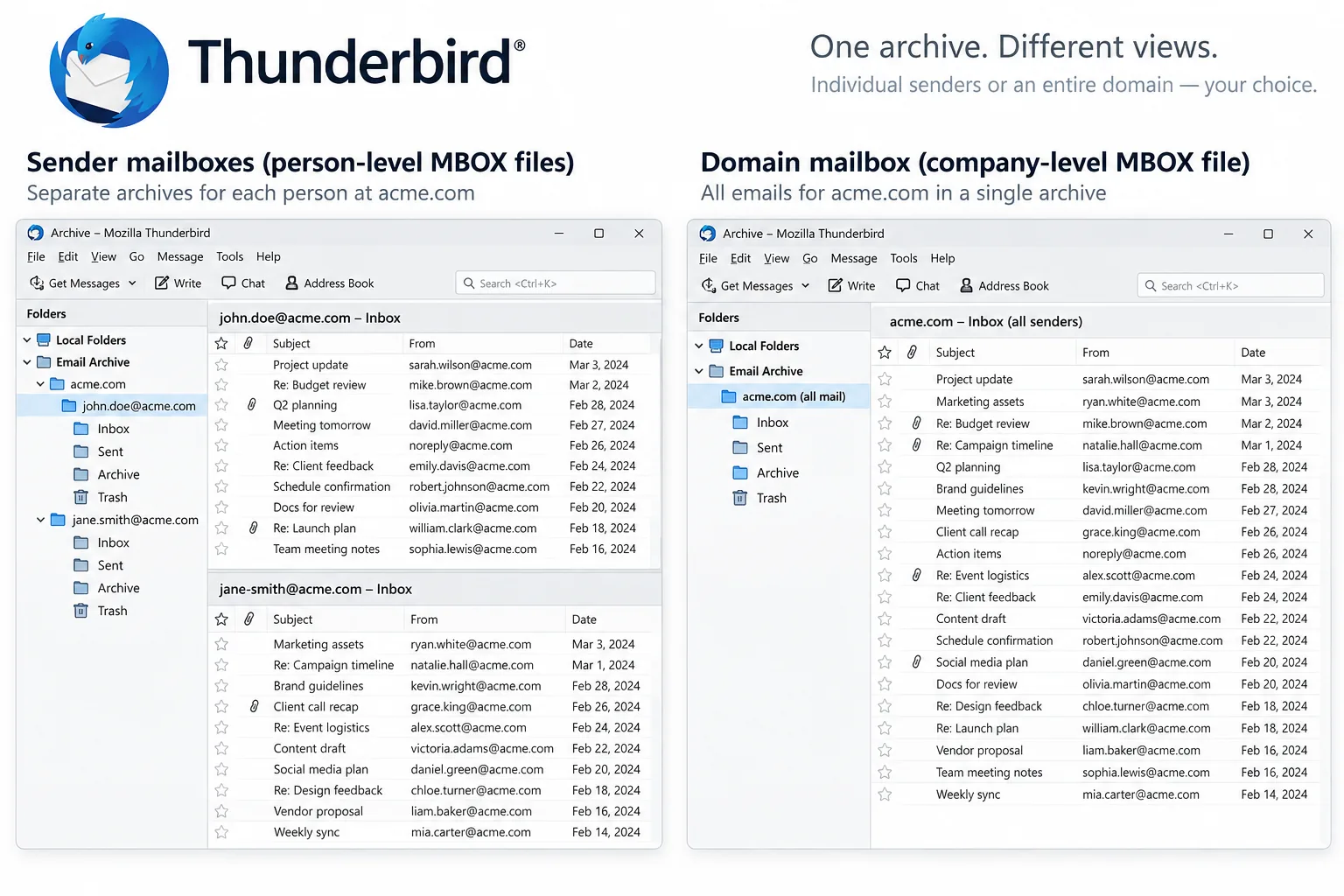The width and height of the screenshot is (1344, 896).
Task: Click the paperclip on Re: Launch plan, left window
Action: pyautogui.click(x=253, y=528)
